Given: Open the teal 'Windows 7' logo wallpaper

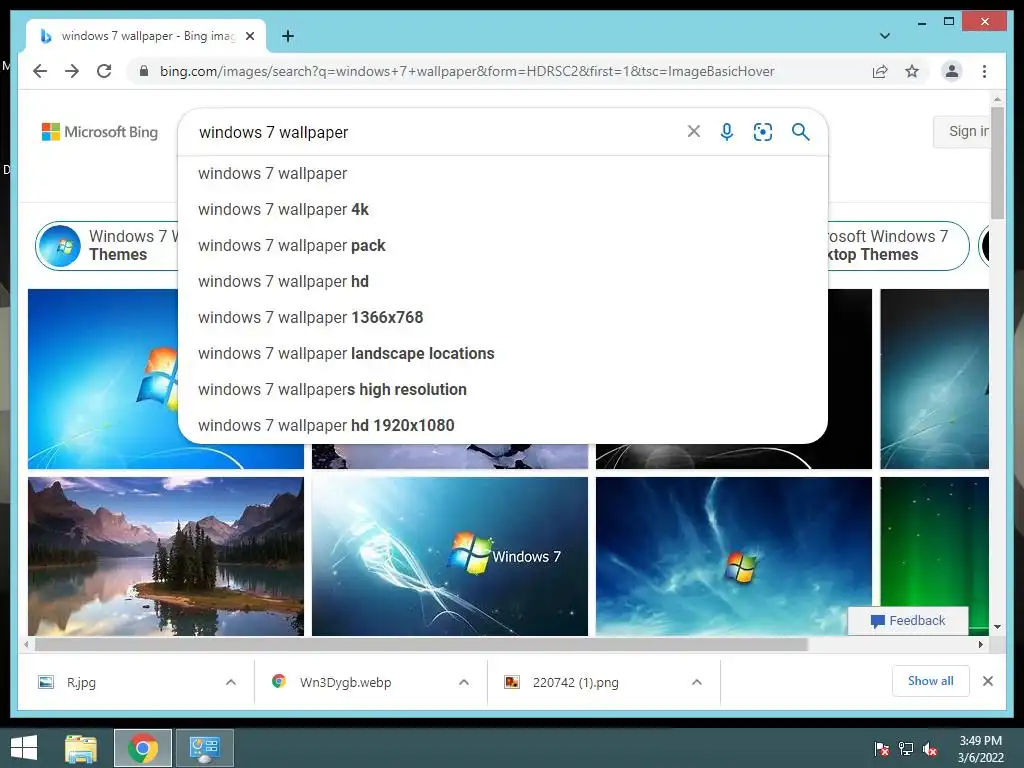Looking at the screenshot, I should (450, 556).
